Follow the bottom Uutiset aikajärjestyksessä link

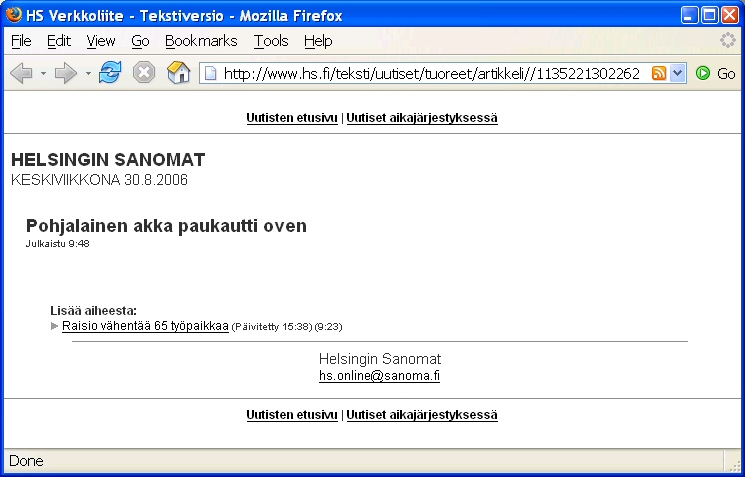422,415
